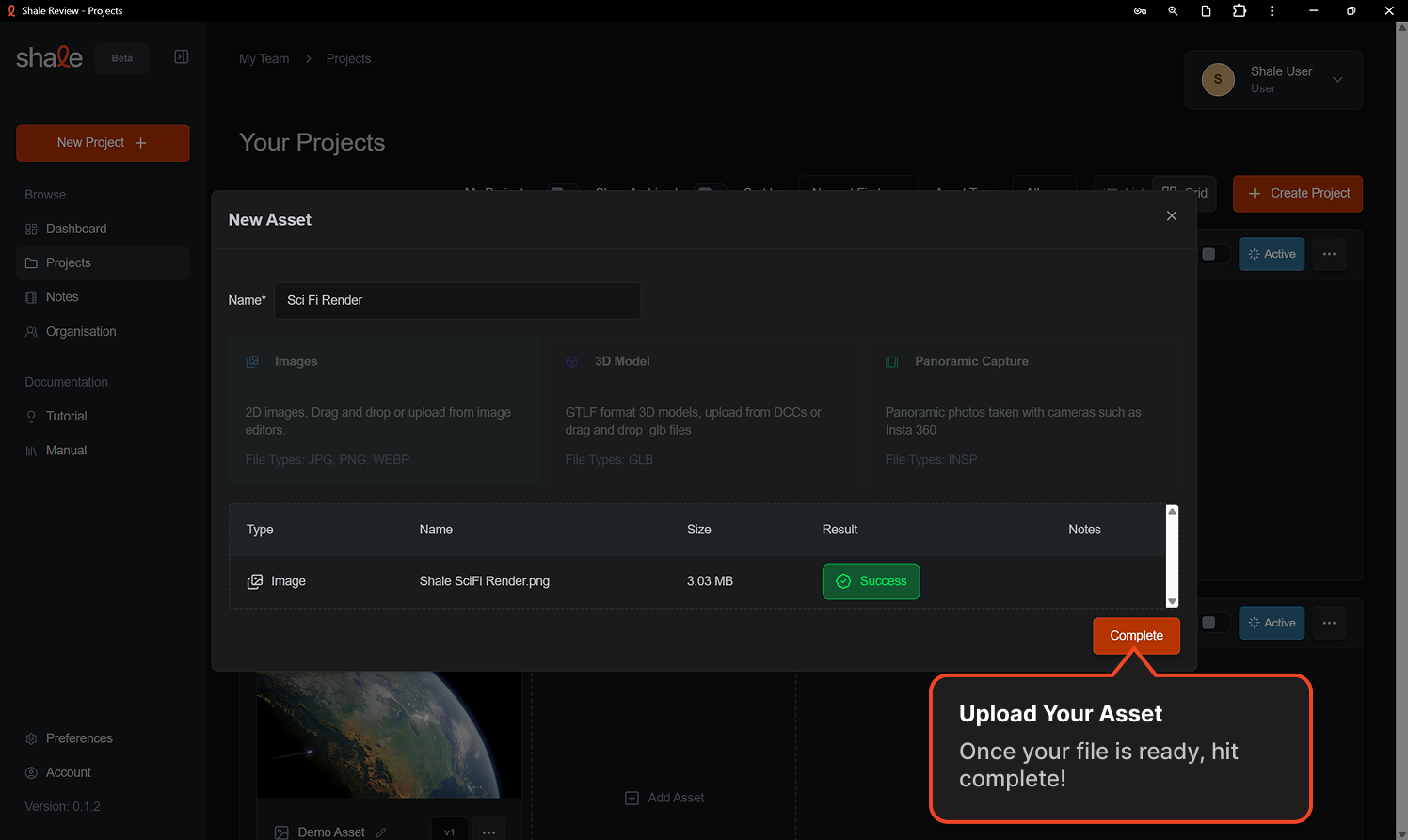Click the zoom magnifier icon in title bar
Viewport: 1408px width, 840px height.
tap(1173, 11)
